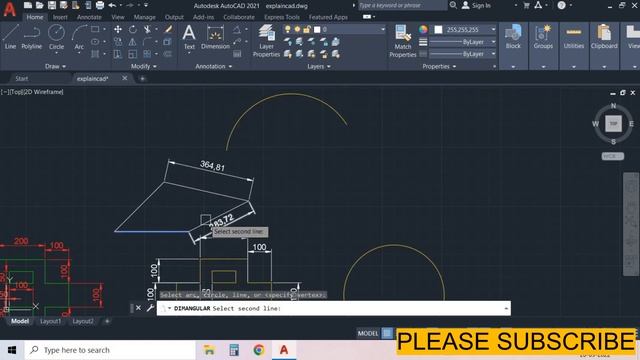The height and width of the screenshot is (360, 640).
Task: Activate the Array tool
Action: pos(147,54)
